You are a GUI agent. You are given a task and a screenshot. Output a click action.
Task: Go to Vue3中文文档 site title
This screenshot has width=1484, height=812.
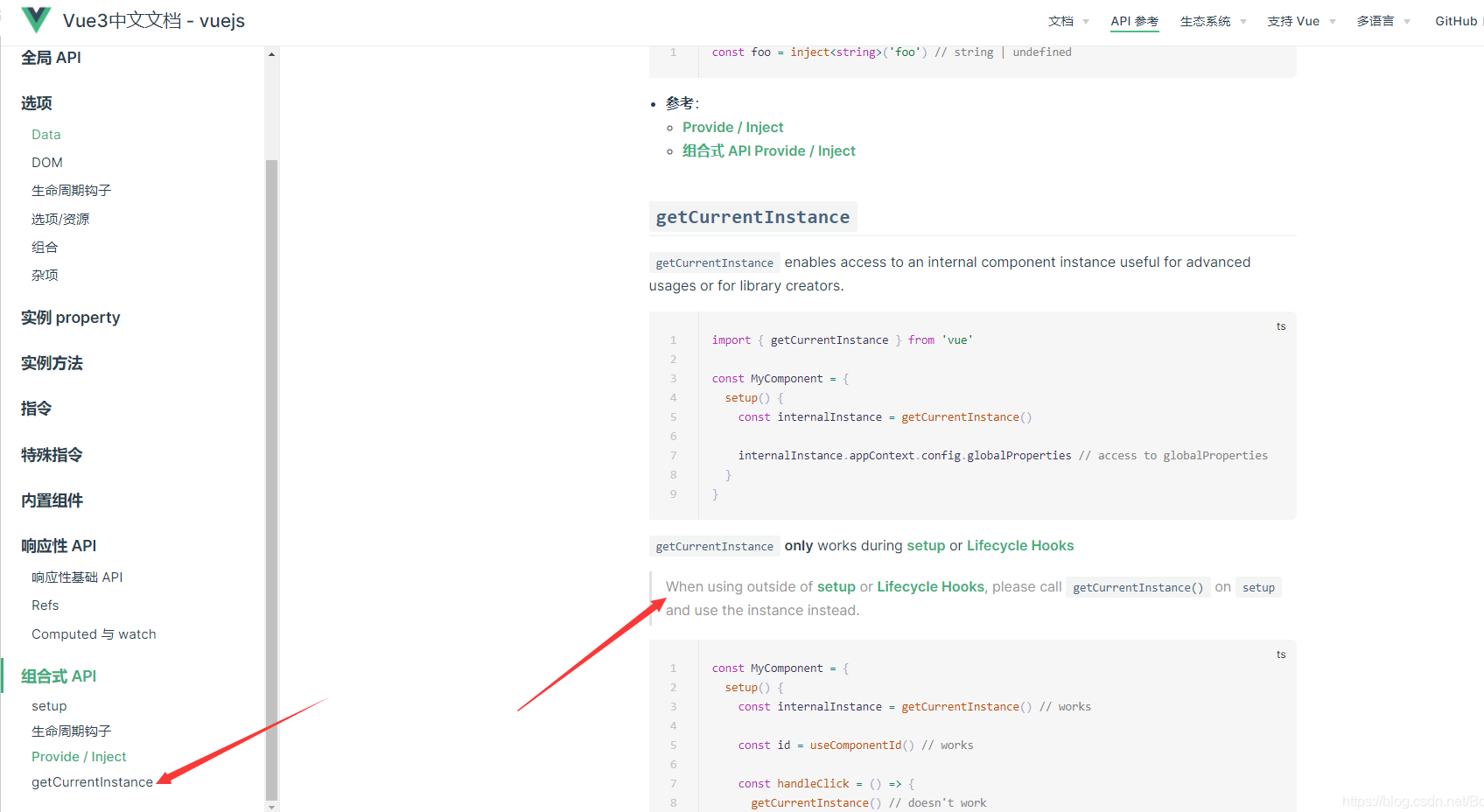154,21
